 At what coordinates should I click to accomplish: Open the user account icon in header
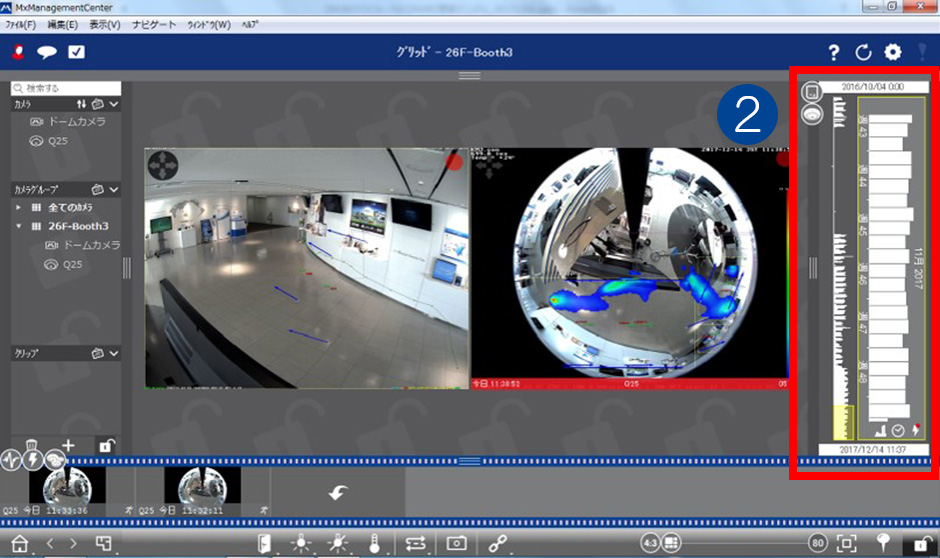[18, 52]
